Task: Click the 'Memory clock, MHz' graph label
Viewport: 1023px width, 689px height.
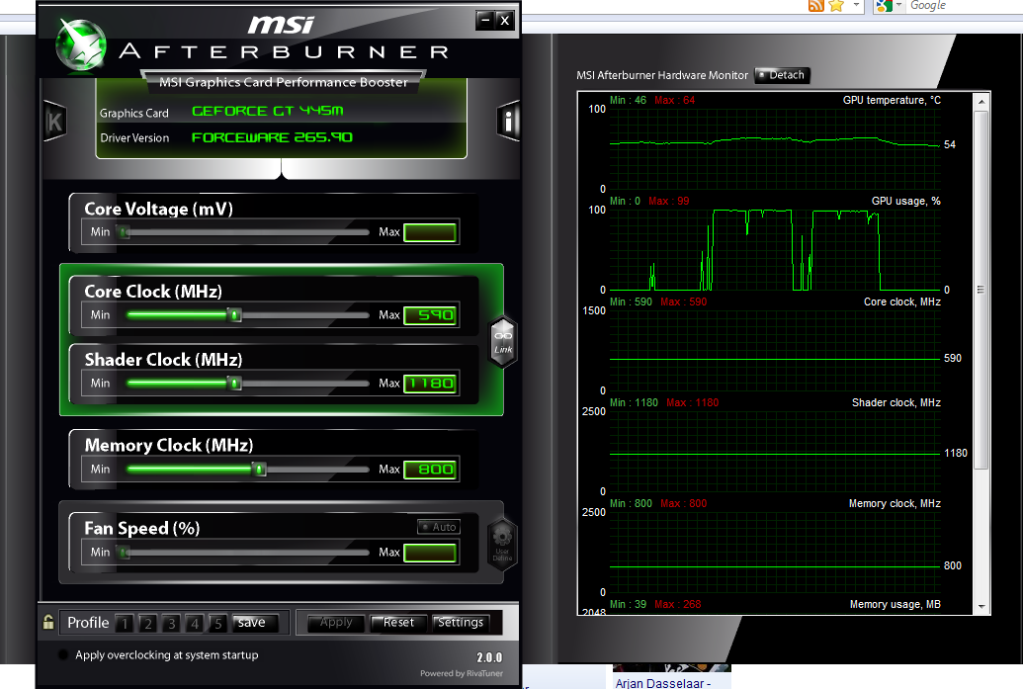Action: click(895, 504)
